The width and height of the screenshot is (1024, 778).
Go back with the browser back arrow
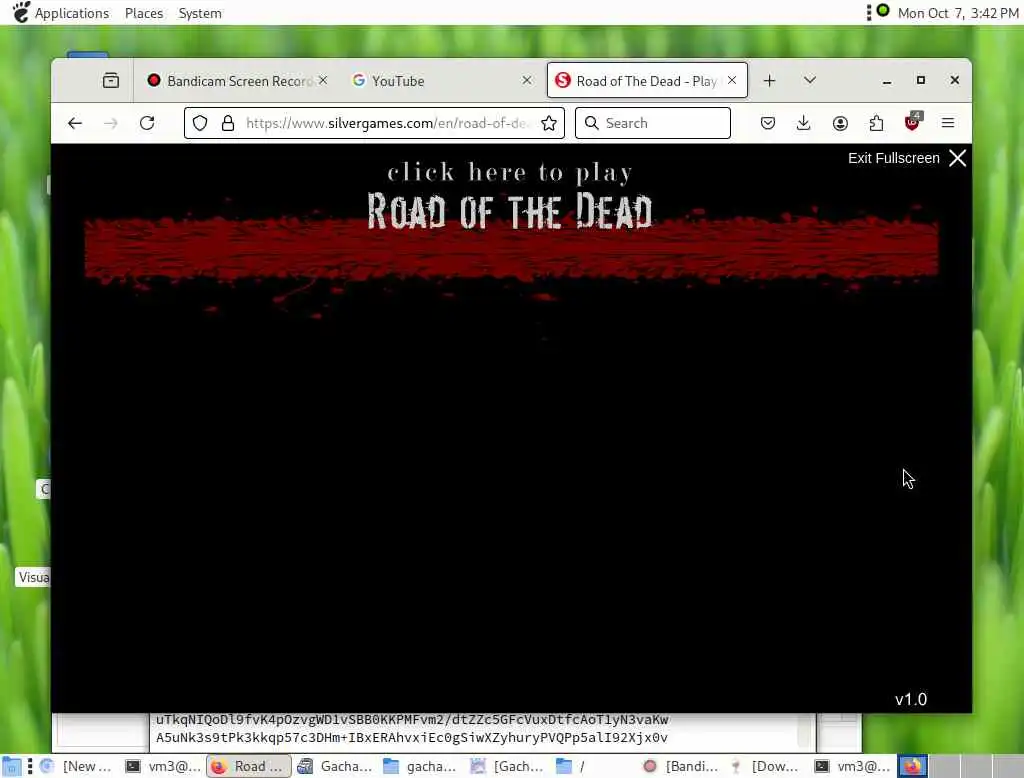[x=75, y=123]
